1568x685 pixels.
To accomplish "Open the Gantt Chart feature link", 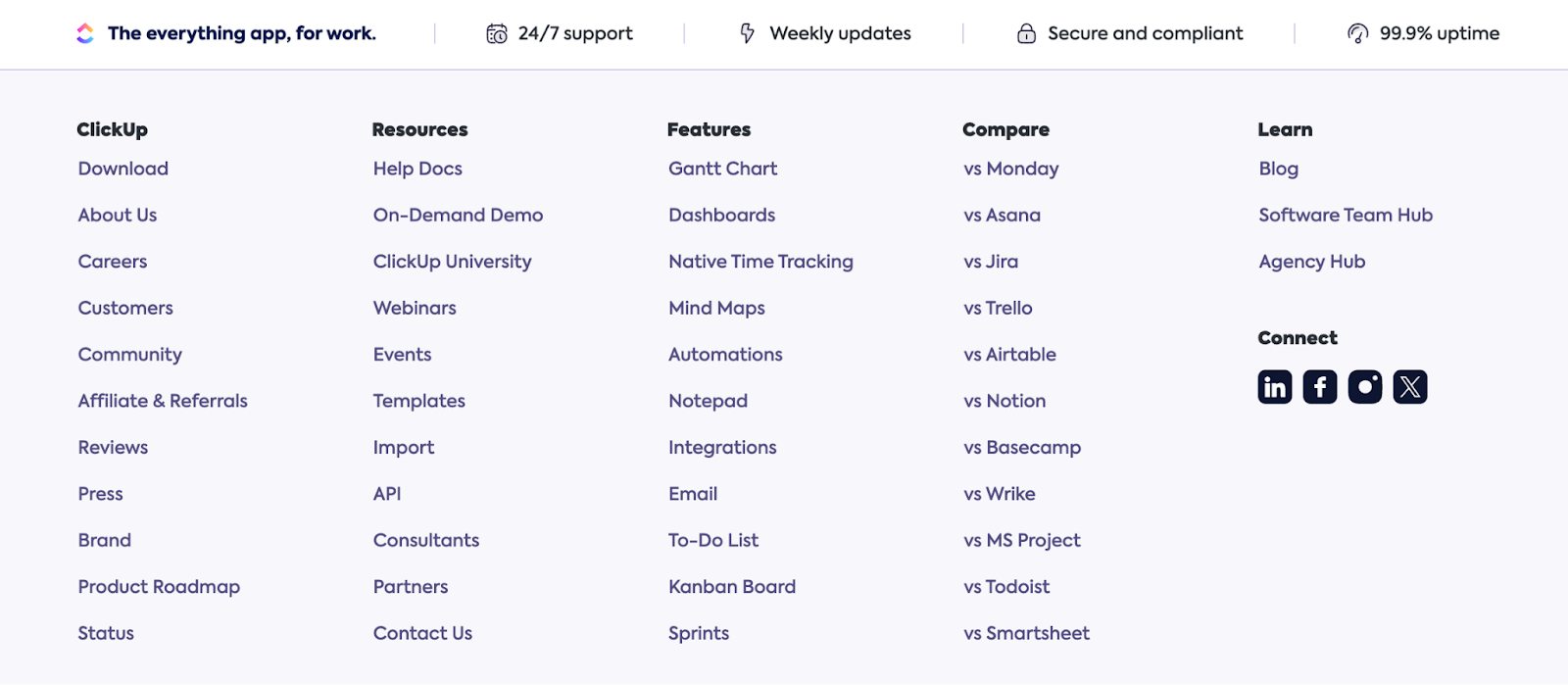I will (x=722, y=169).
